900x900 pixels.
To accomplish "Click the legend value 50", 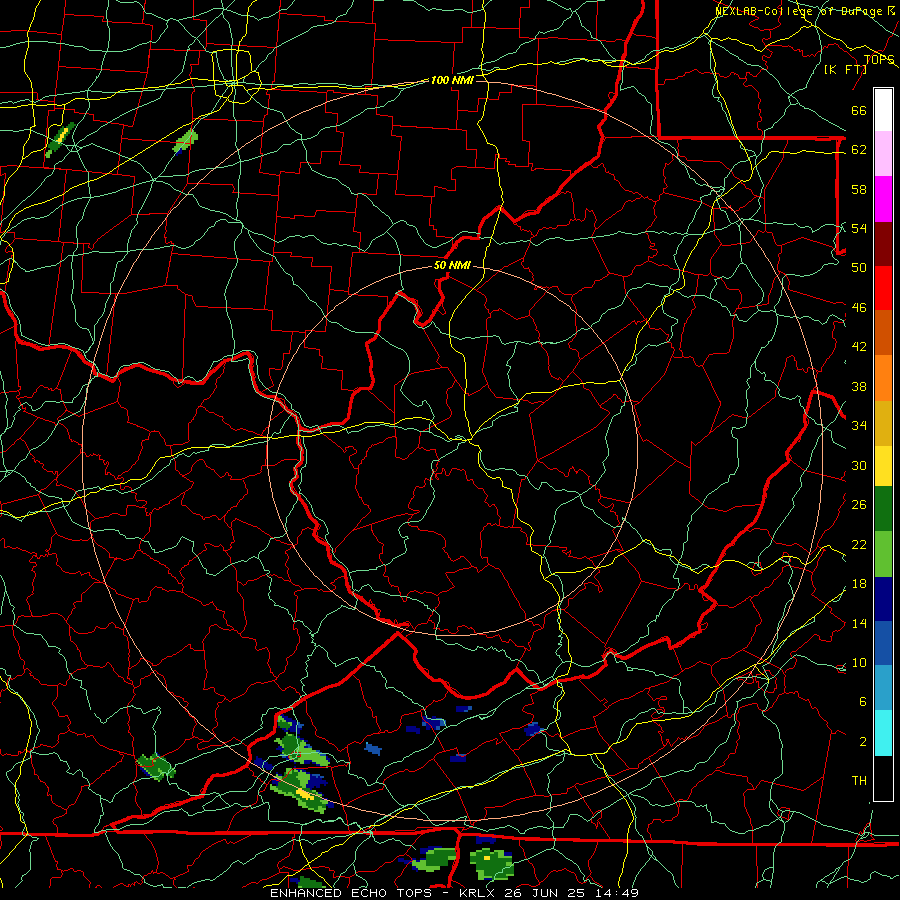I will [859, 267].
